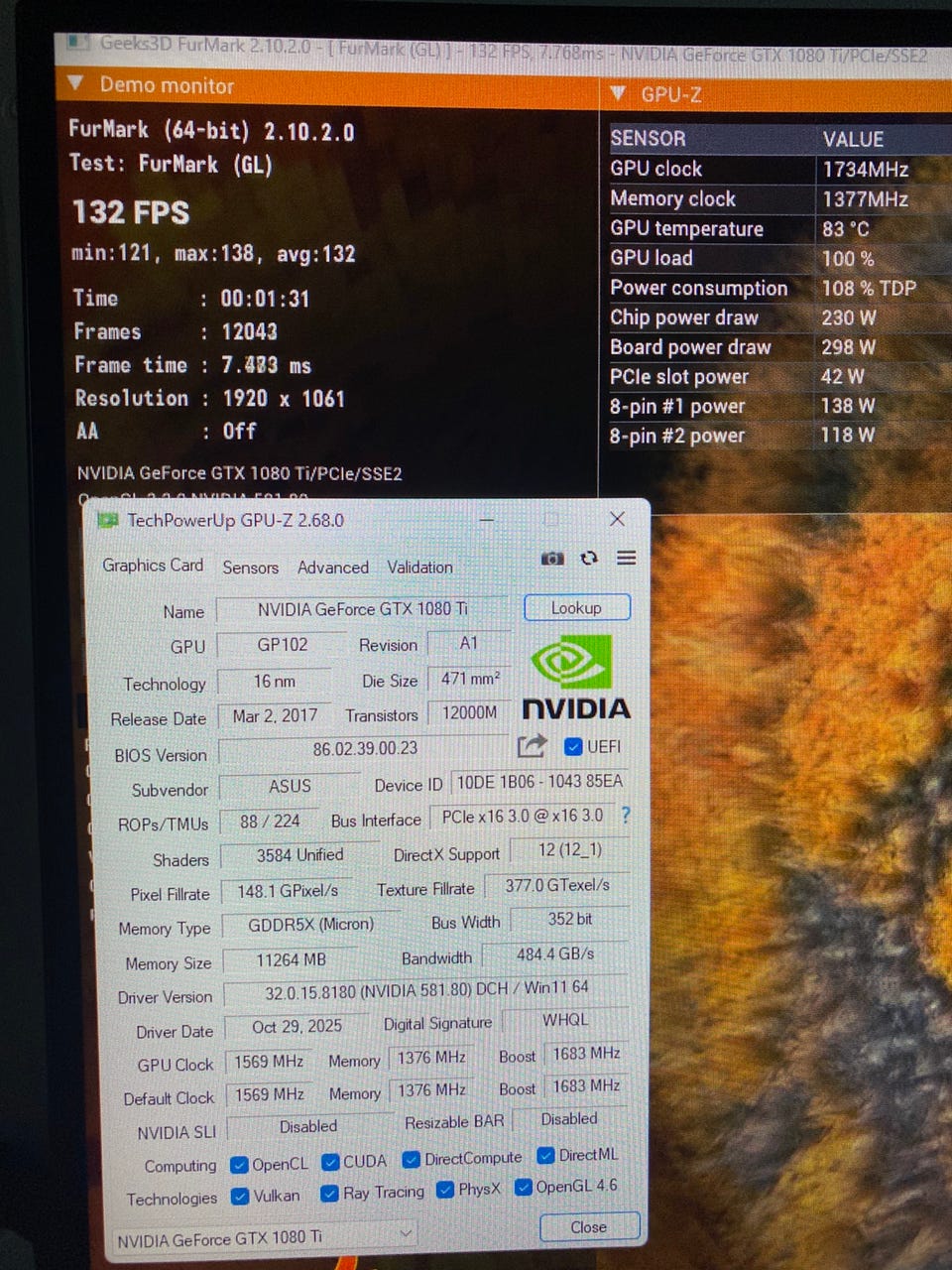The height and width of the screenshot is (1270, 952).
Task: Toggle the OpenCL checkbox
Action: [239, 1164]
